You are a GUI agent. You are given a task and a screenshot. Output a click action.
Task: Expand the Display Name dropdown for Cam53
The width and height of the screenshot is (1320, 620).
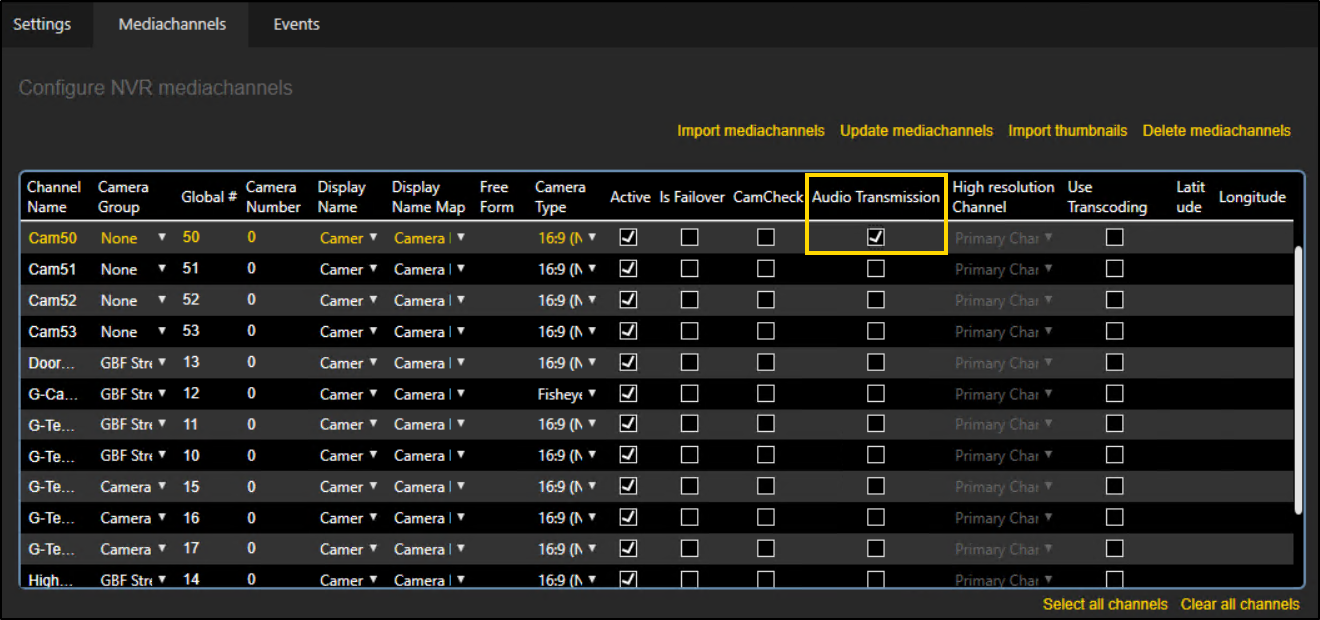[373, 331]
